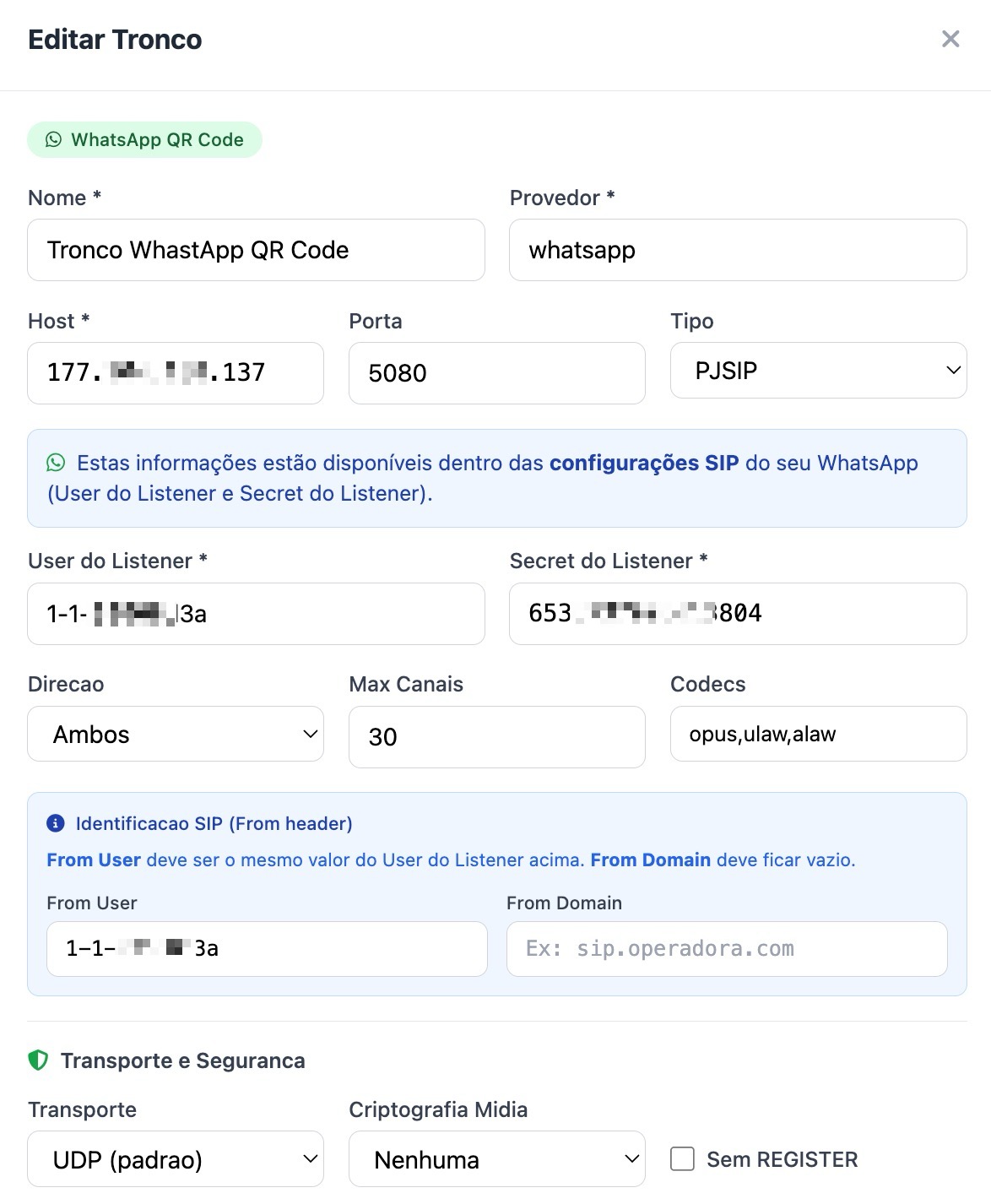Click the WhatsApp QR Code badge
Image resolution: width=991 pixels, height=1204 pixels.
[x=144, y=140]
